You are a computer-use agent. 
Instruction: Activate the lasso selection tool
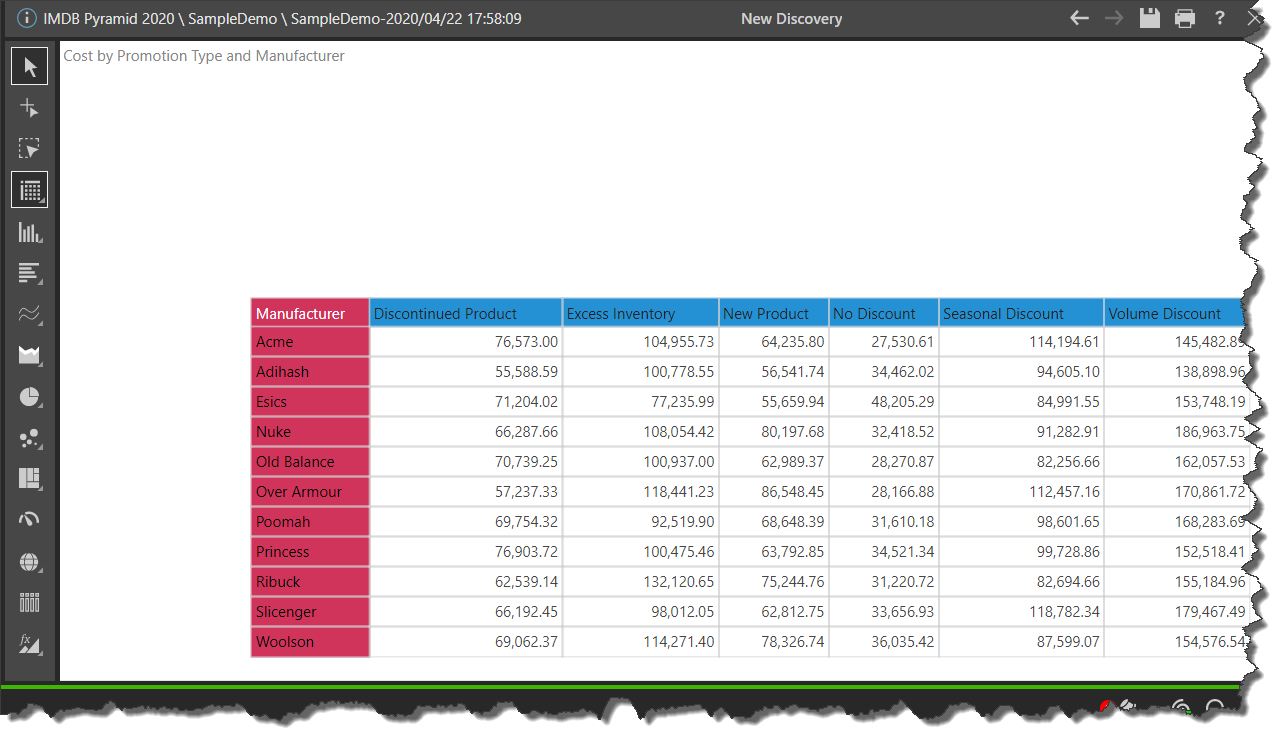coord(29,149)
